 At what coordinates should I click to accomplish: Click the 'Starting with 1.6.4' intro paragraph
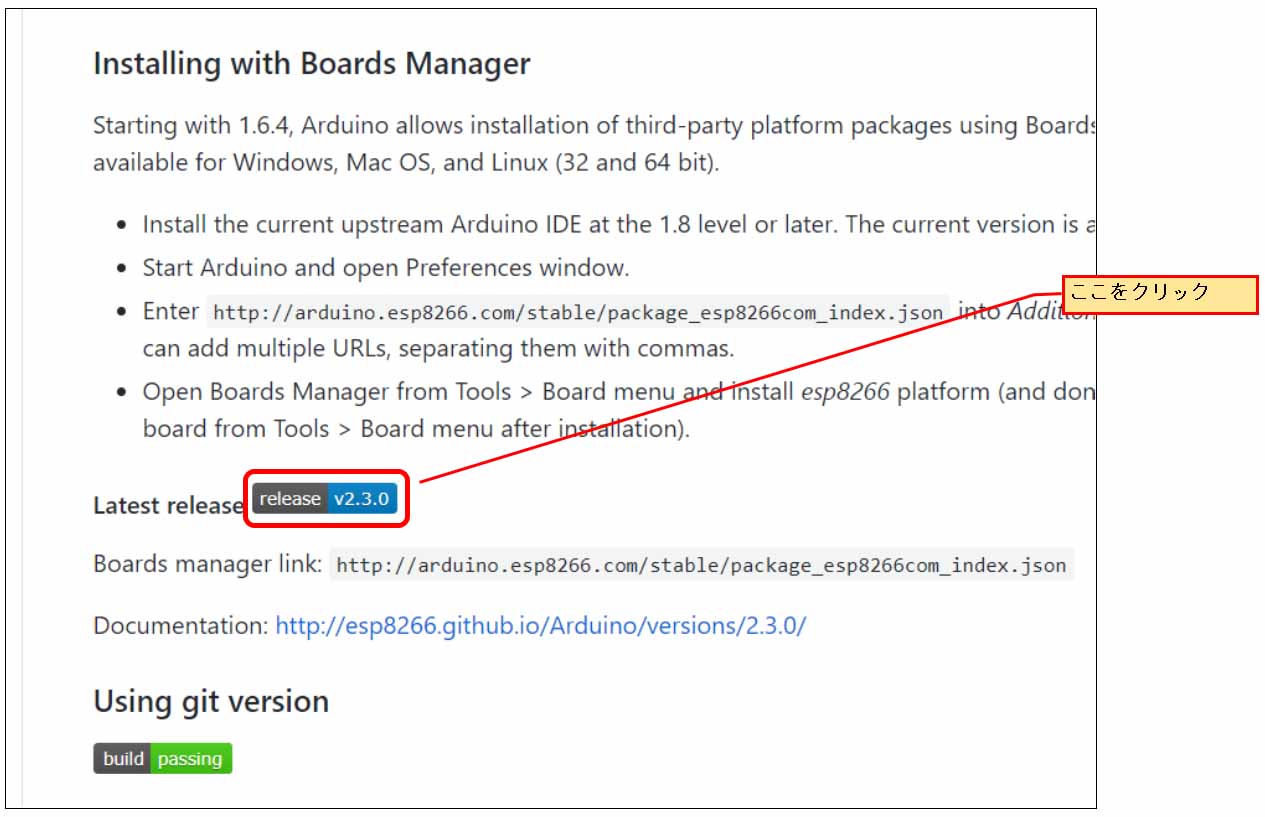594,144
